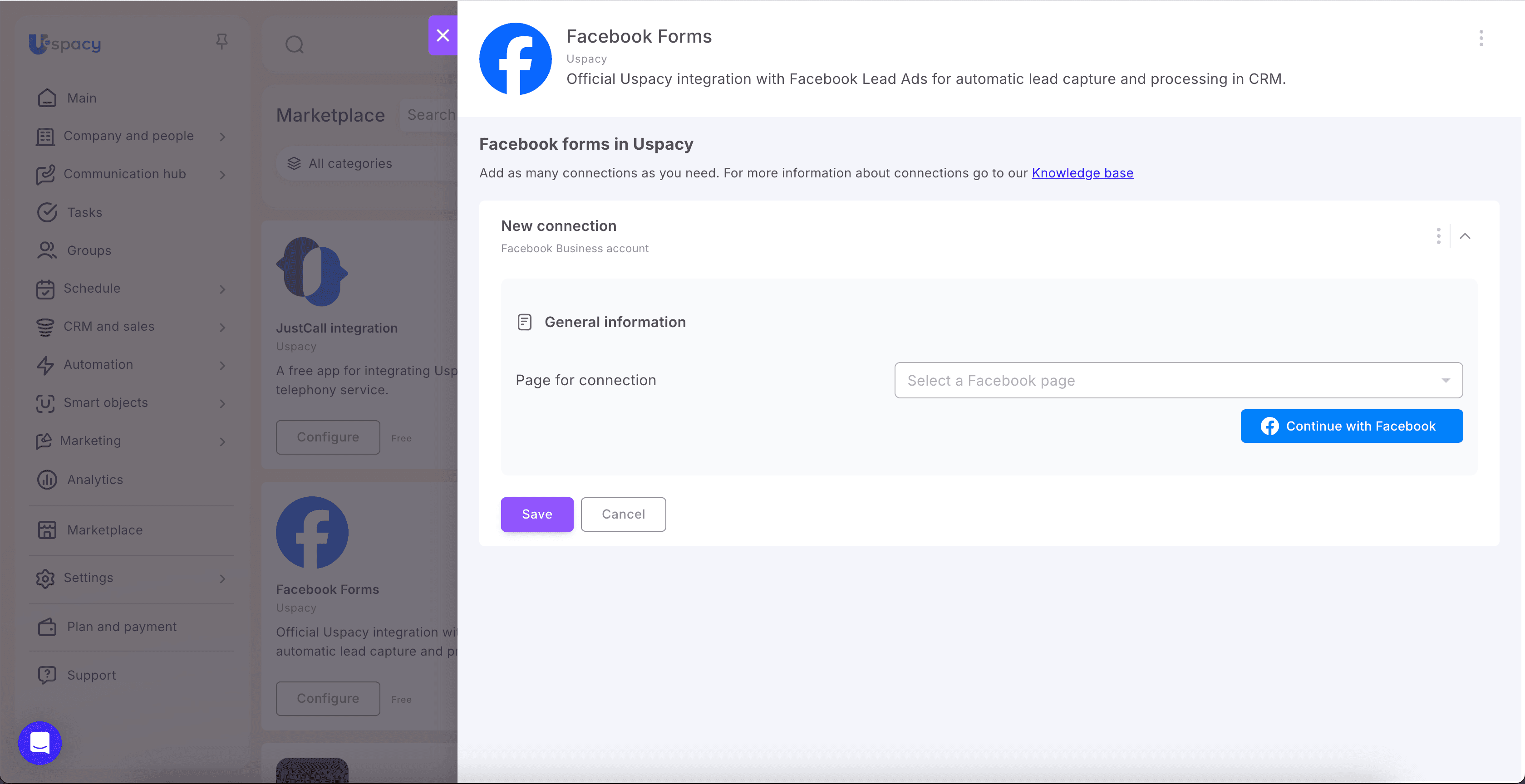Click the Automation lightning icon
The height and width of the screenshot is (784, 1525).
45,365
